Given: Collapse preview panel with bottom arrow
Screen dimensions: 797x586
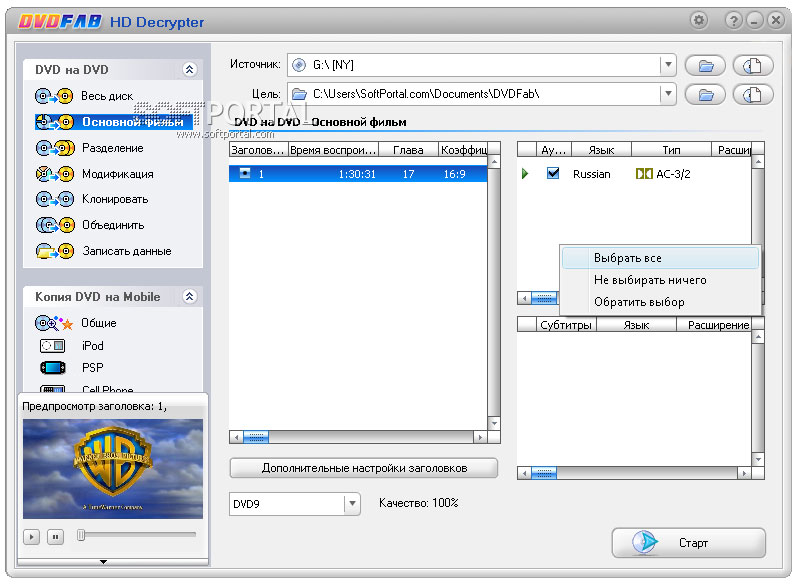Looking at the screenshot, I should (103, 562).
